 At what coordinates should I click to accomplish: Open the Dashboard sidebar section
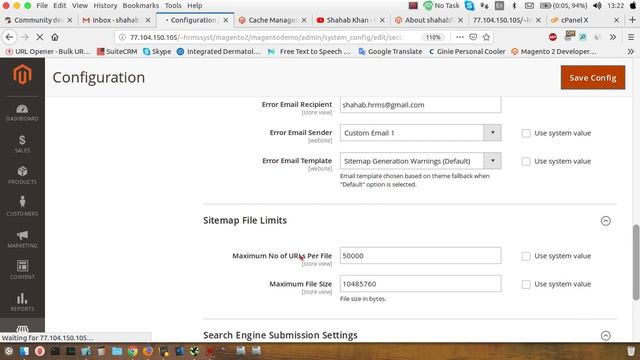pyautogui.click(x=22, y=113)
